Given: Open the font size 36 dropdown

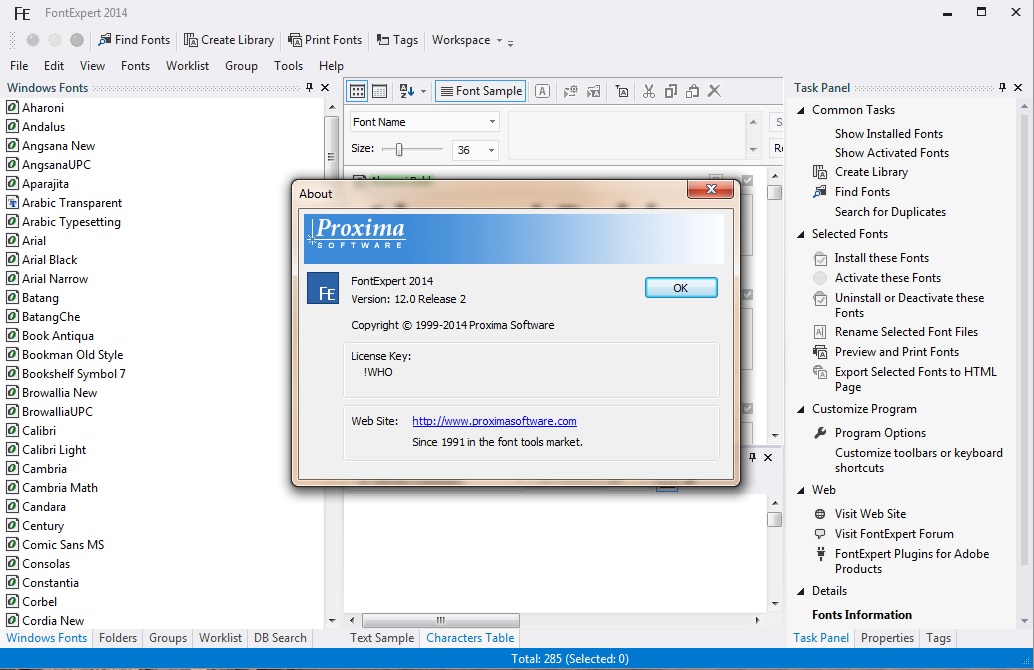Looking at the screenshot, I should [x=491, y=150].
